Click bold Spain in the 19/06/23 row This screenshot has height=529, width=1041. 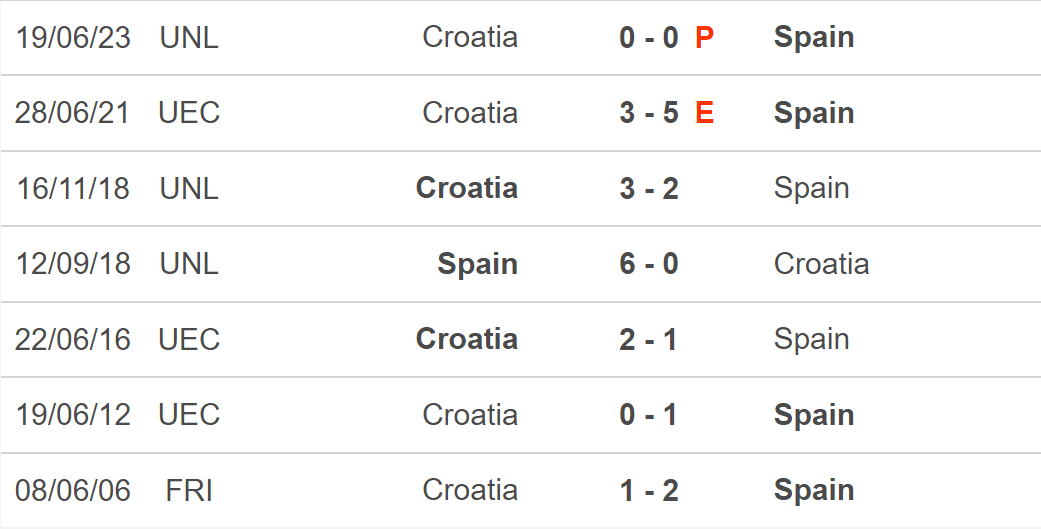tap(814, 38)
